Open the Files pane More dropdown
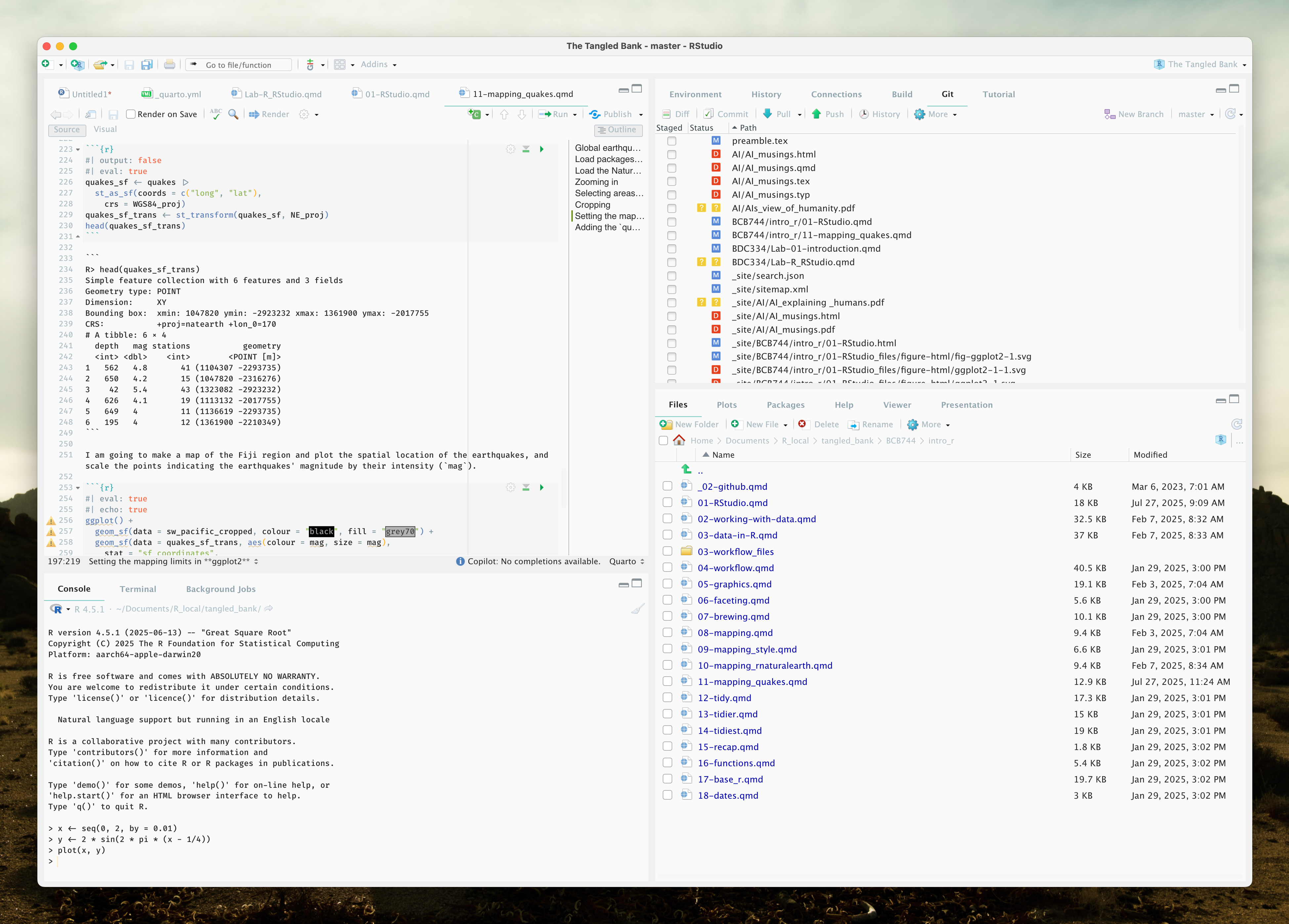Viewport: 1289px width, 924px height. tap(929, 425)
